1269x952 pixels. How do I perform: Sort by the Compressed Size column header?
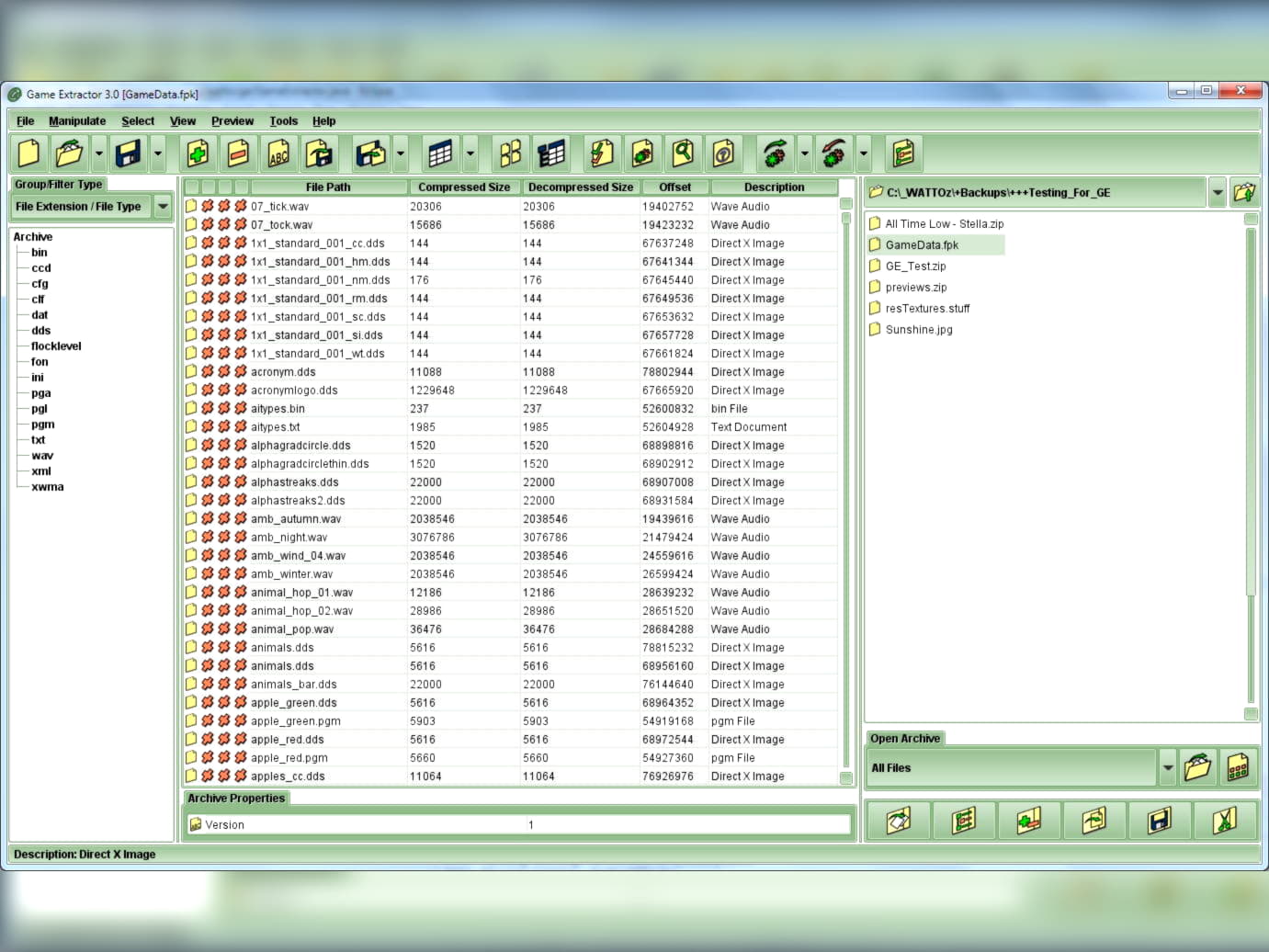coord(464,187)
